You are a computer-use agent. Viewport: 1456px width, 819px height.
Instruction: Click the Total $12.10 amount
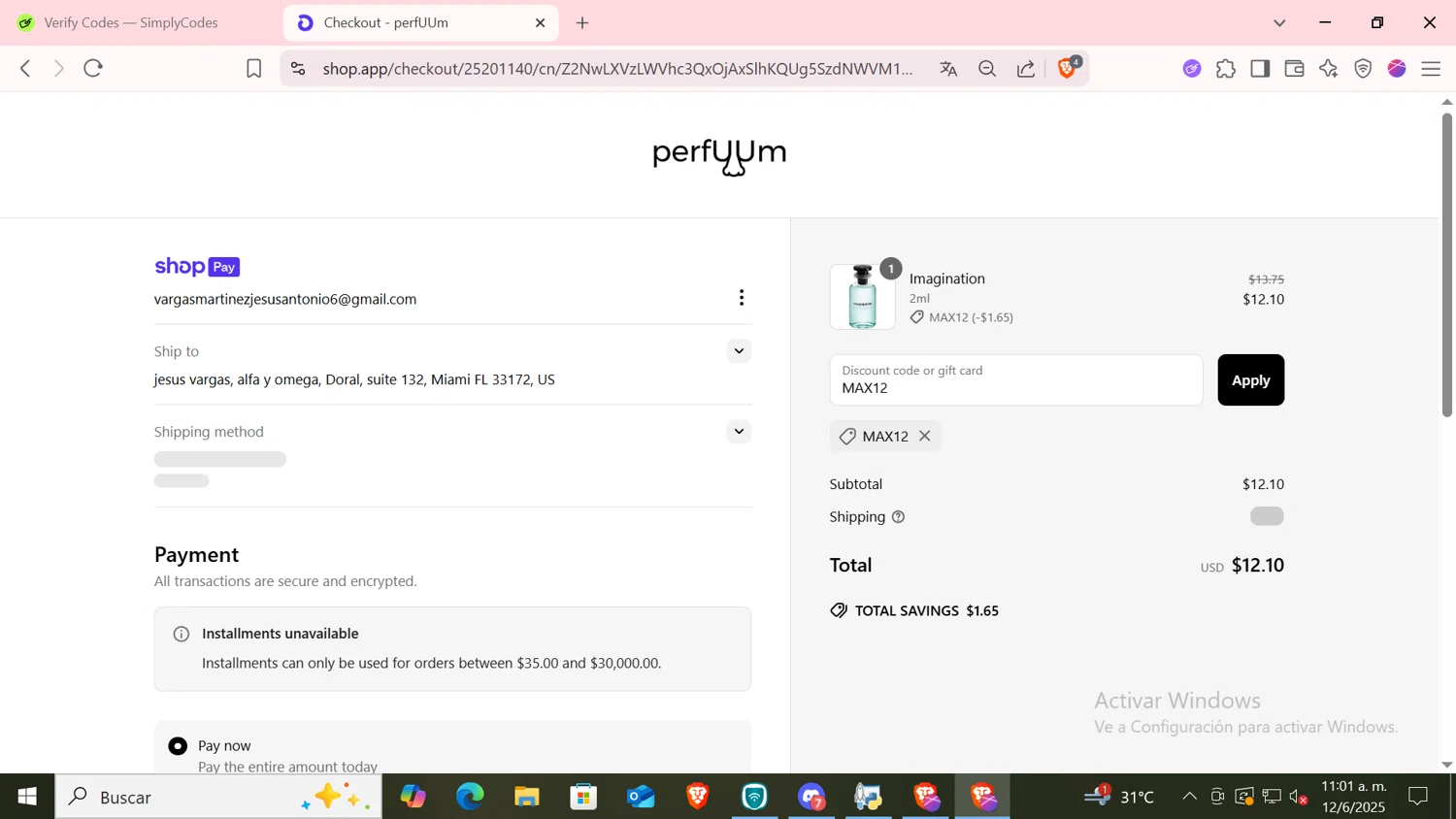[x=1257, y=566]
